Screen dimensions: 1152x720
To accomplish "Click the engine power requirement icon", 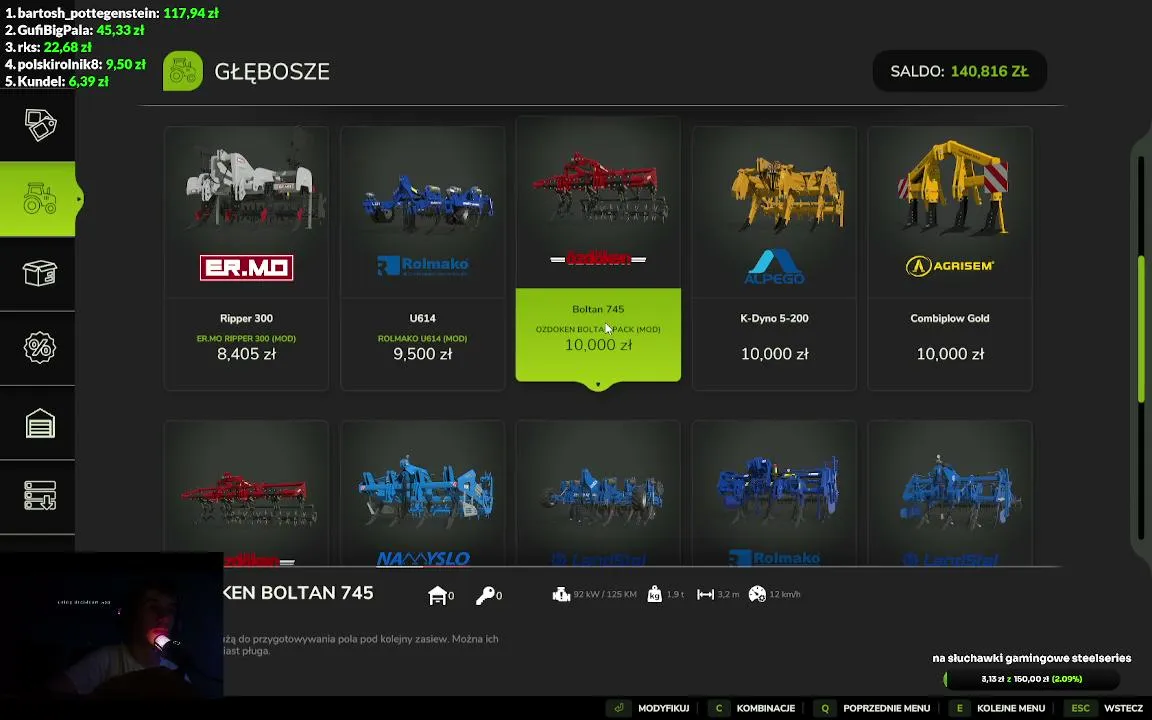I will 561,594.
